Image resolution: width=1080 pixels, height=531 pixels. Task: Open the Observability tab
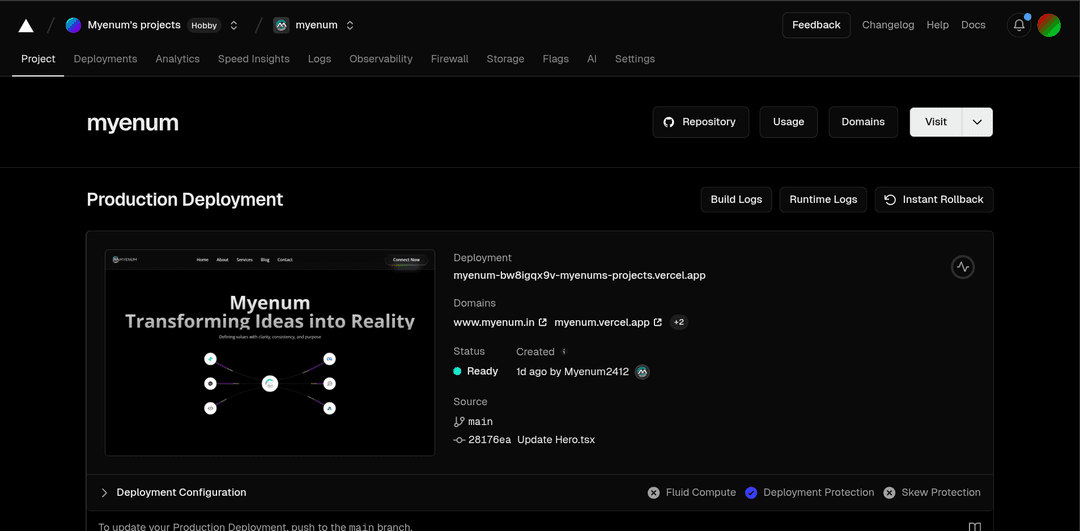coord(381,59)
